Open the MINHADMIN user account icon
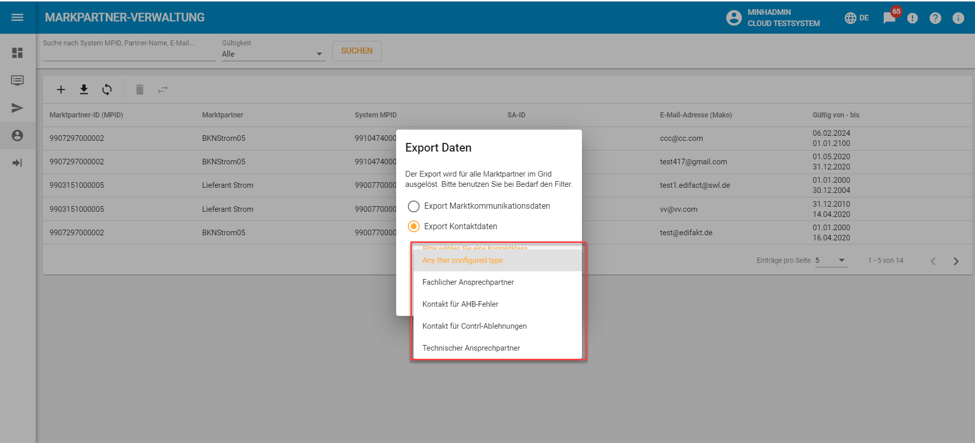 click(734, 18)
